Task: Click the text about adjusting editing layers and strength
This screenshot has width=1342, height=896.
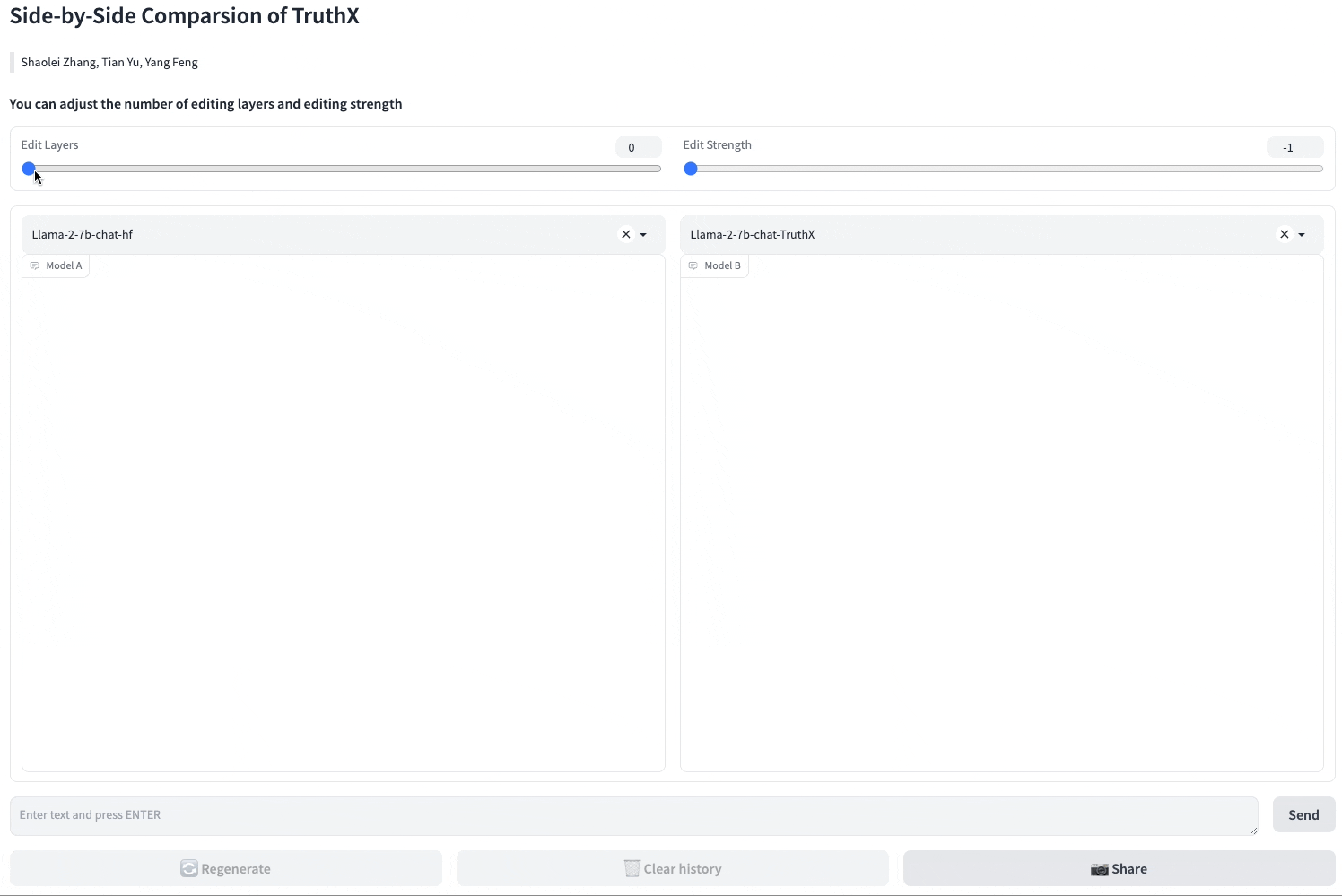Action: 205,104
